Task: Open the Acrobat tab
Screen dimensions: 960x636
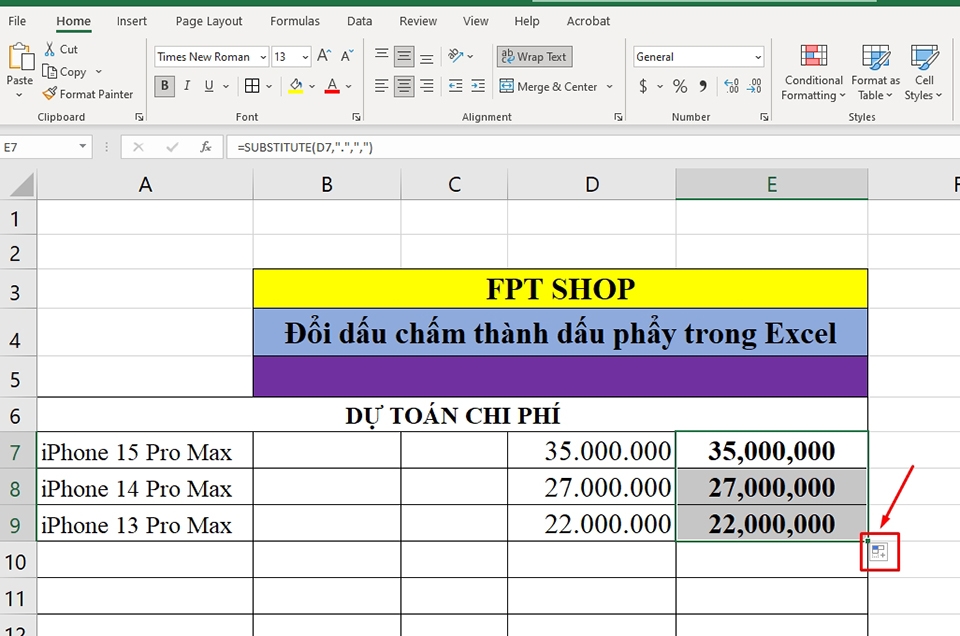Action: coord(588,21)
